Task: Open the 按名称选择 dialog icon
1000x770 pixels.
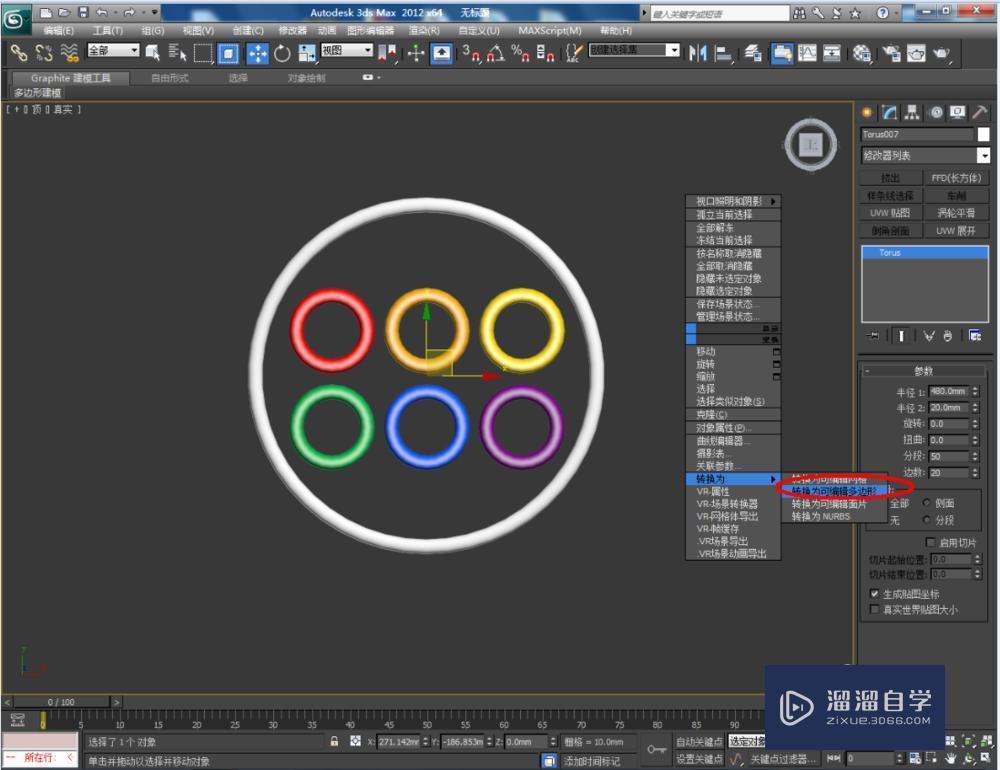Action: tap(177, 56)
